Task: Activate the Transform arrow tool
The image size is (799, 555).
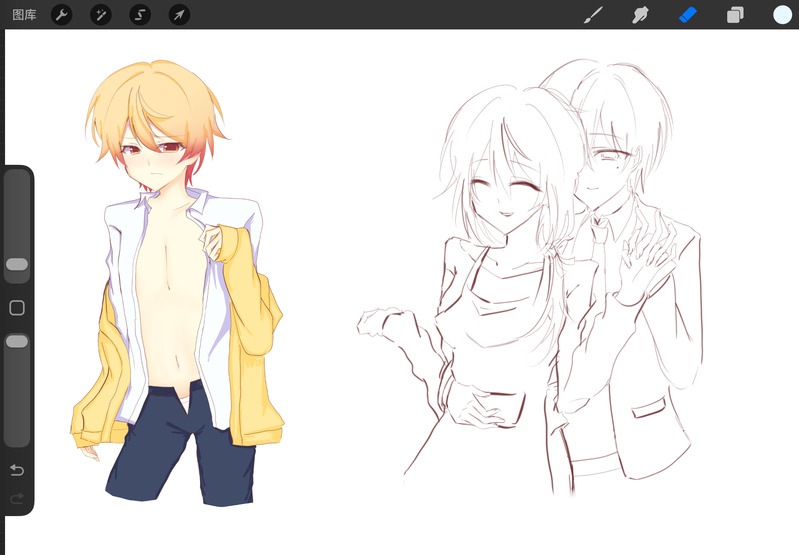Action: [179, 15]
